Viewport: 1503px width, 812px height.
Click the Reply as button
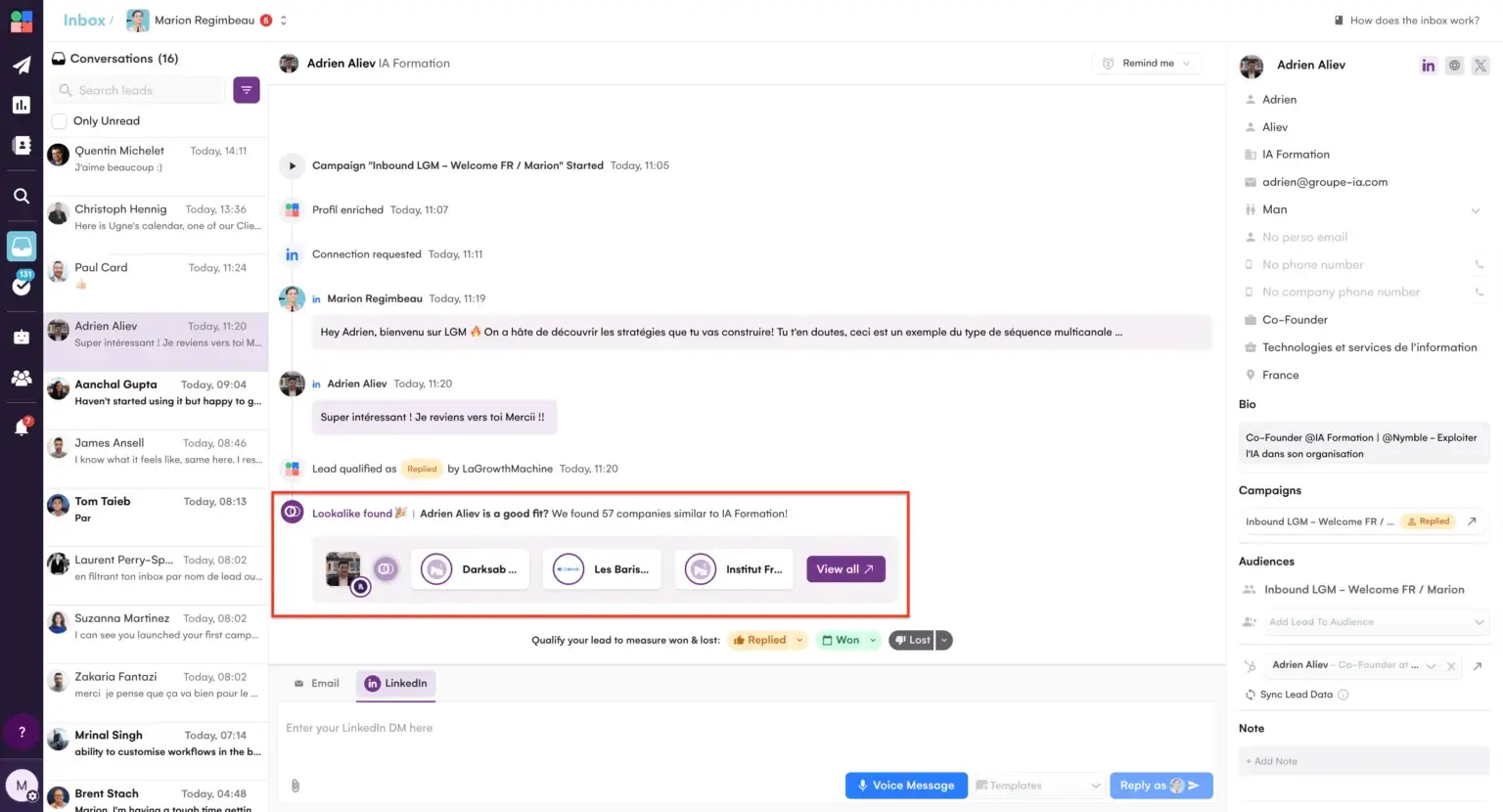click(x=1161, y=786)
